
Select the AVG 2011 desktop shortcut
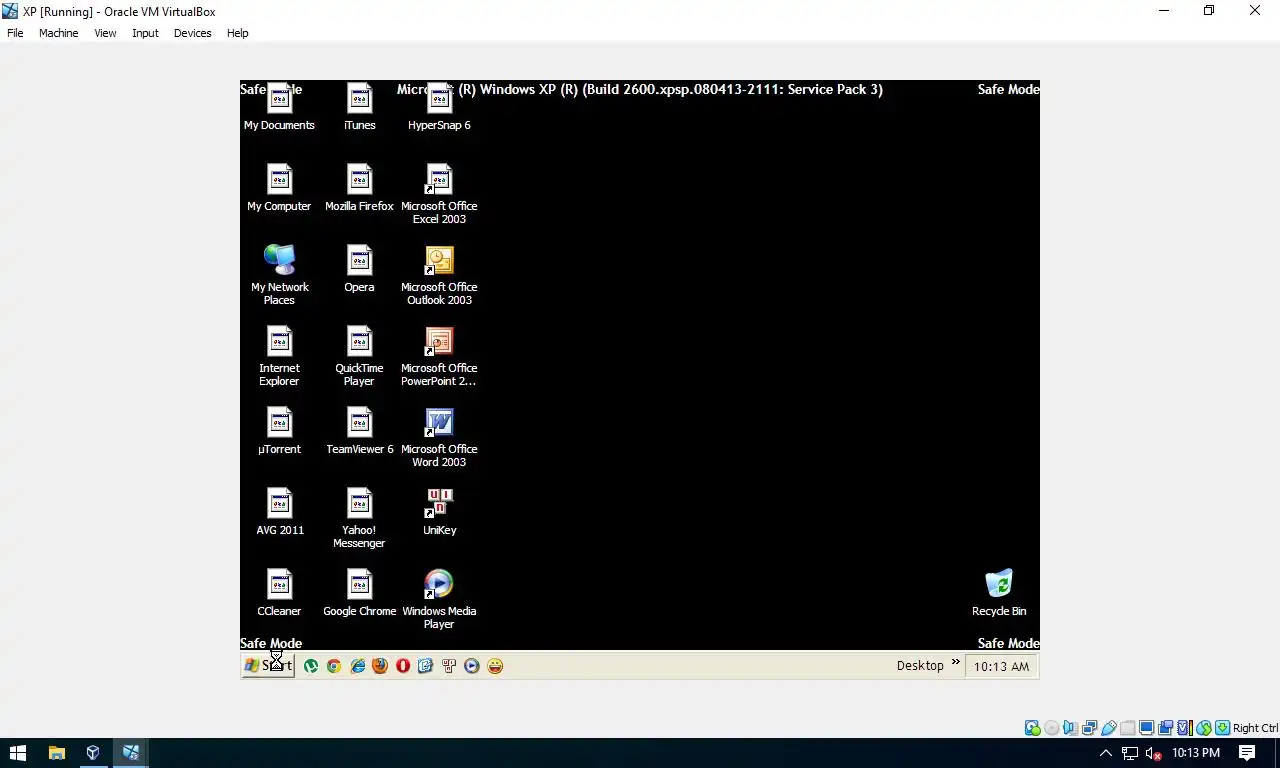(x=279, y=512)
